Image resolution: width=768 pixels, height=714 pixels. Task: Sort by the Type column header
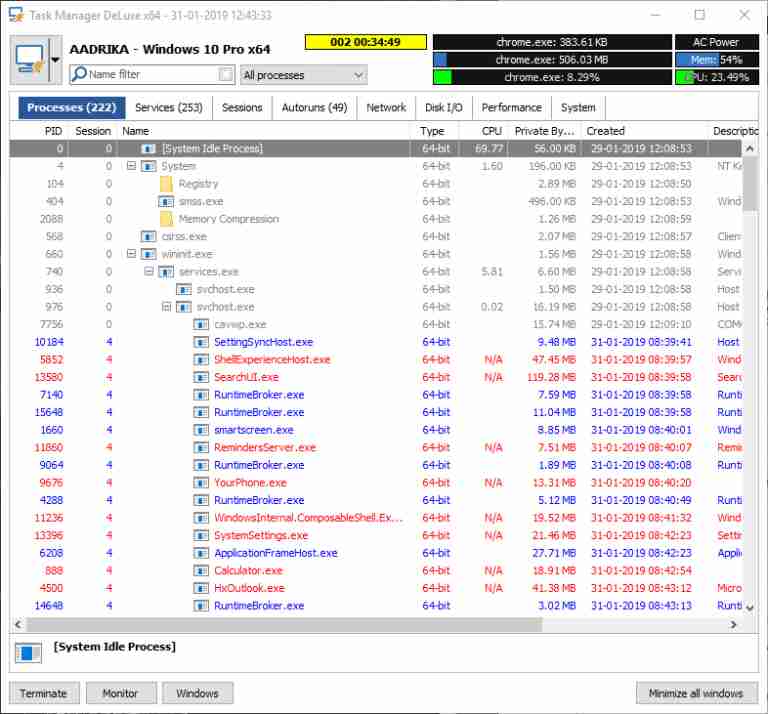pyautogui.click(x=432, y=131)
